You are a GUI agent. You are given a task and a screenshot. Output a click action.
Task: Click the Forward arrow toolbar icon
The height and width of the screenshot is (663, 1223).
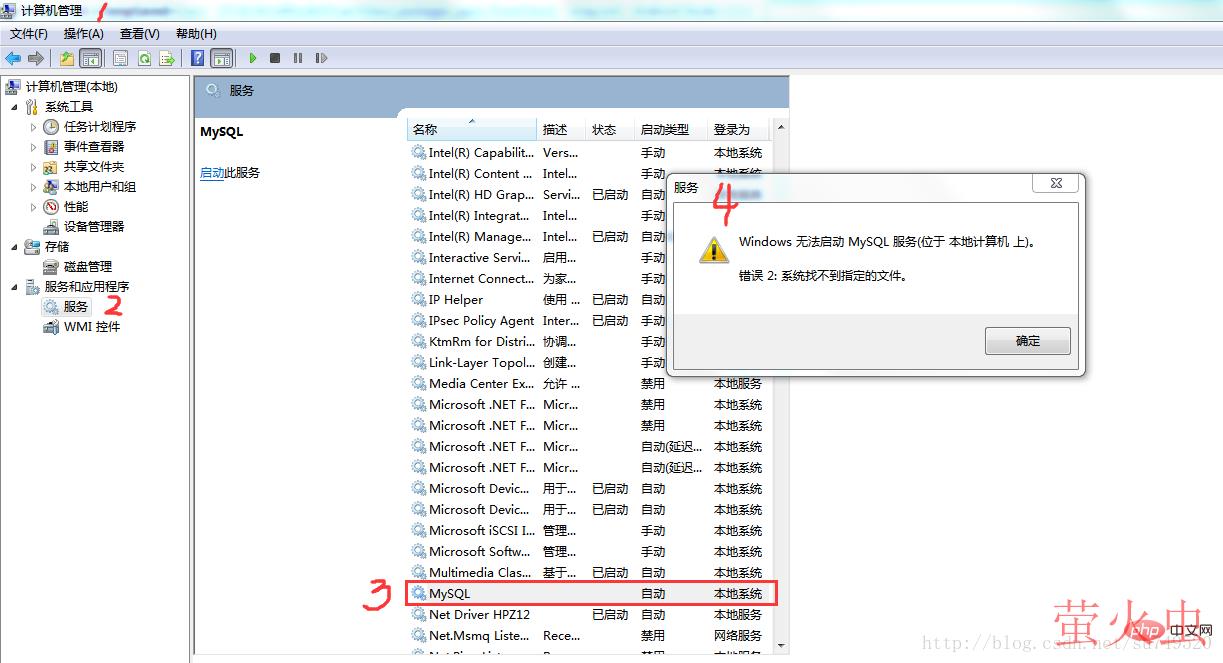click(x=36, y=58)
